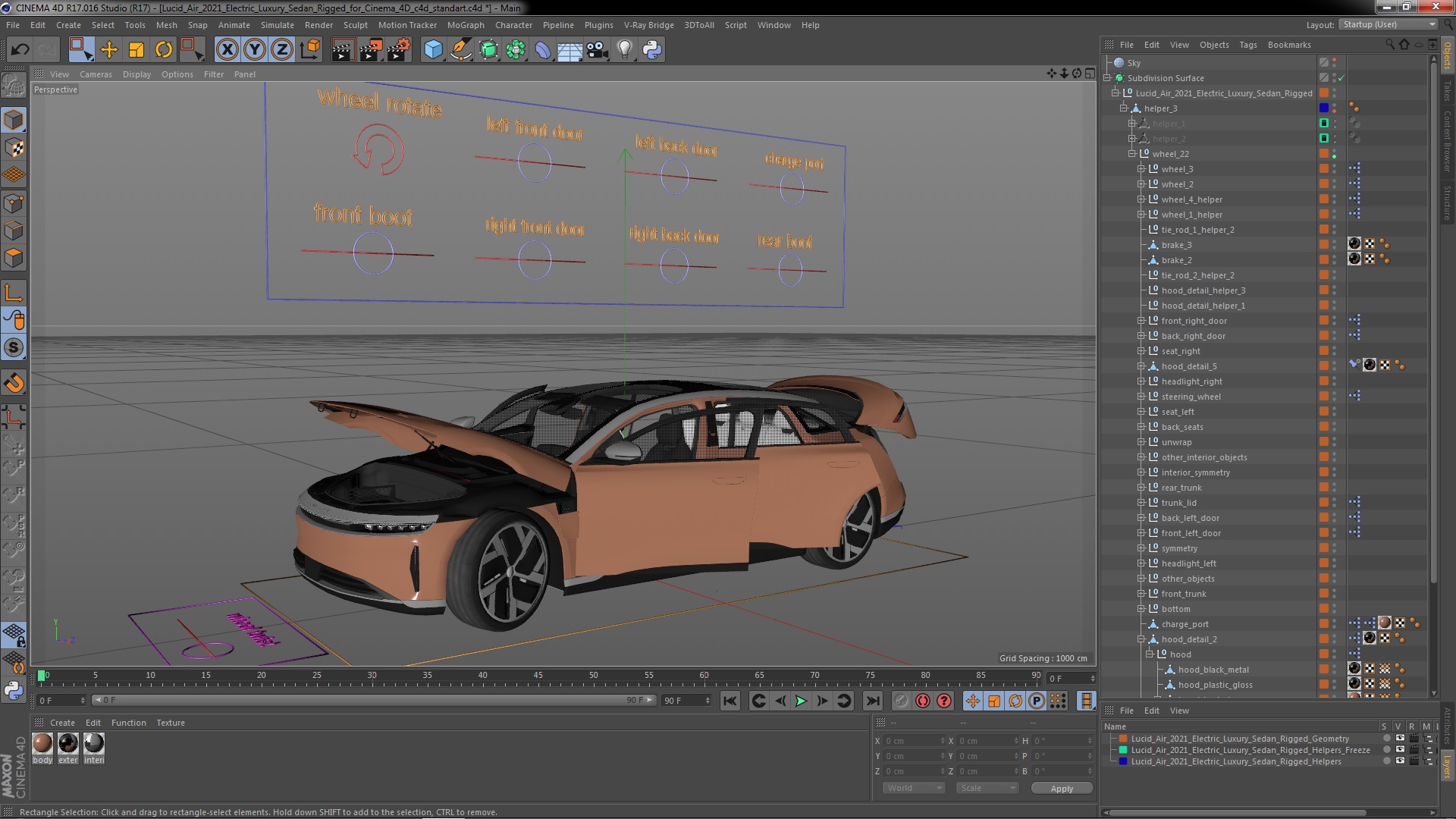
Task: Add a camera object
Action: tap(598, 50)
